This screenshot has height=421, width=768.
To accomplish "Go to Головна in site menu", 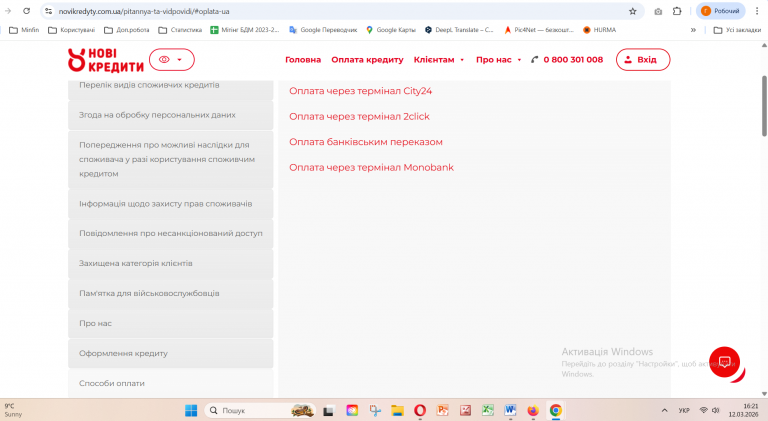I will tap(303, 60).
